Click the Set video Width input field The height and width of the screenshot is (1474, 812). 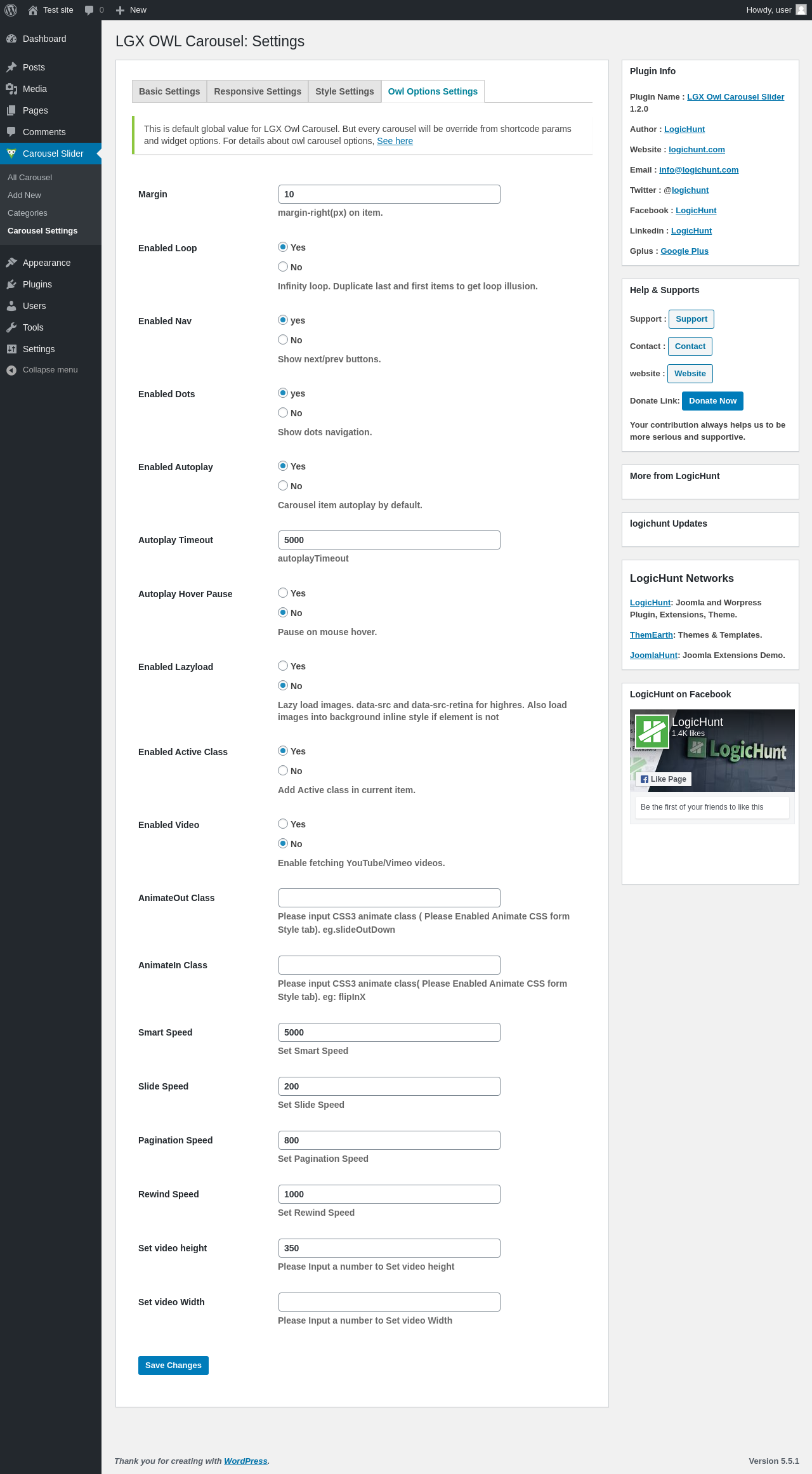(390, 1302)
